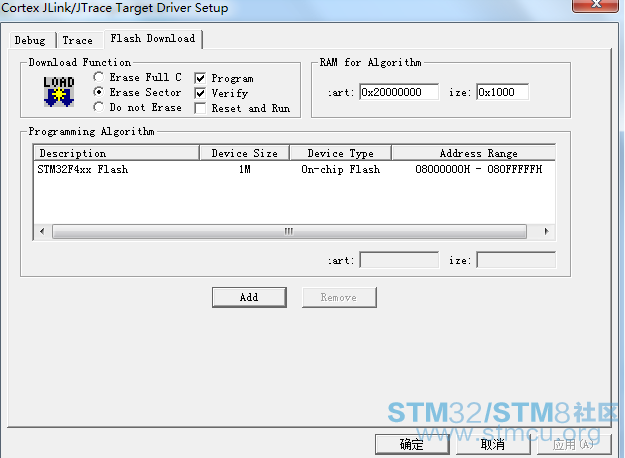Switch to the Trace tab

[x=78, y=40]
